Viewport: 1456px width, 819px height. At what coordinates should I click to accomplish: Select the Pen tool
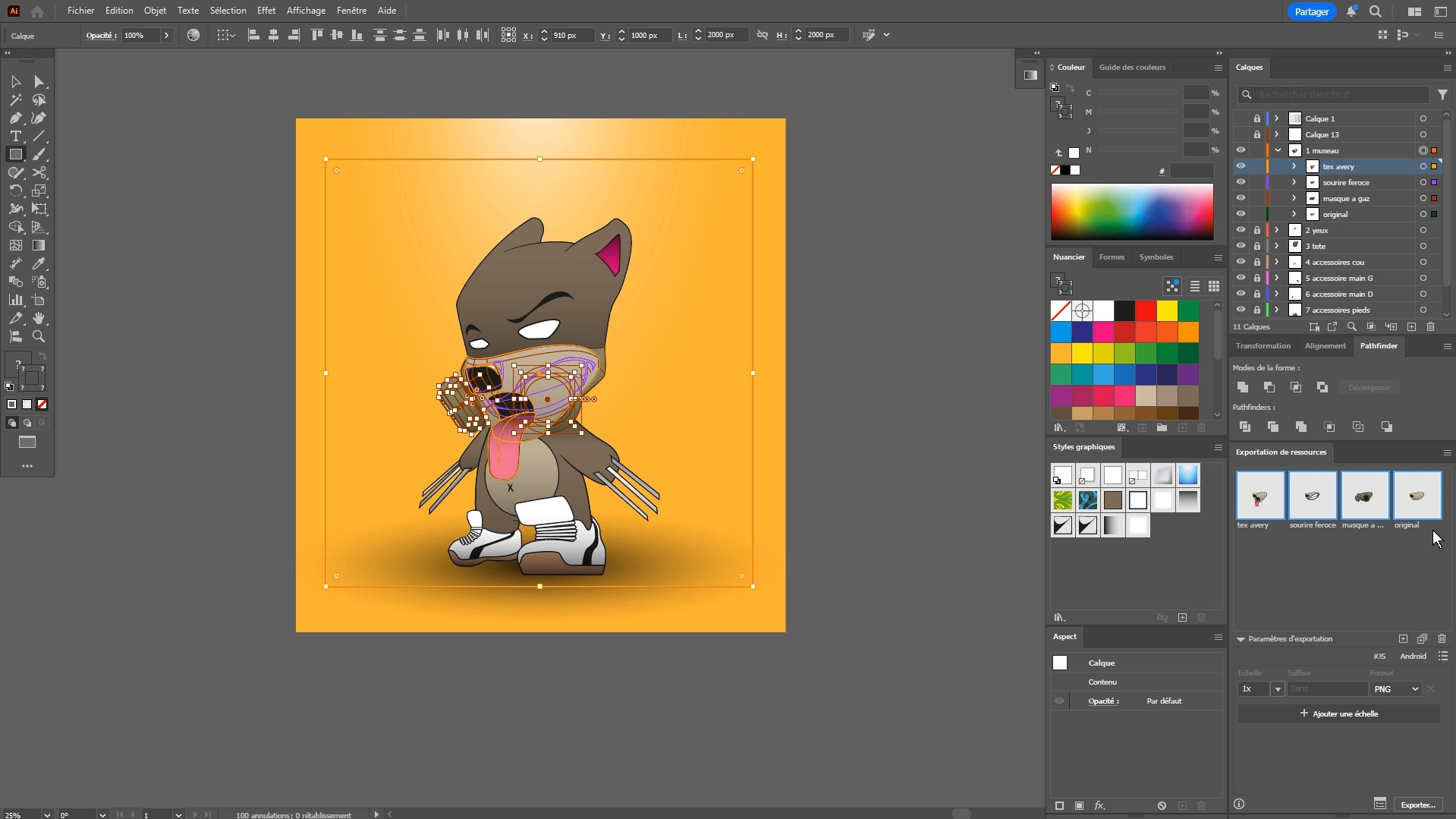point(15,118)
